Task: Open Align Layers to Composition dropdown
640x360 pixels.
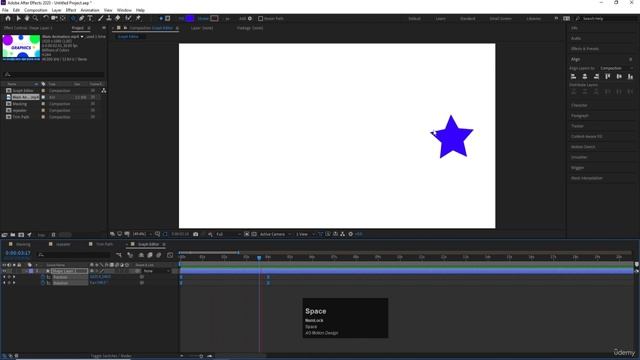Action: point(616,68)
